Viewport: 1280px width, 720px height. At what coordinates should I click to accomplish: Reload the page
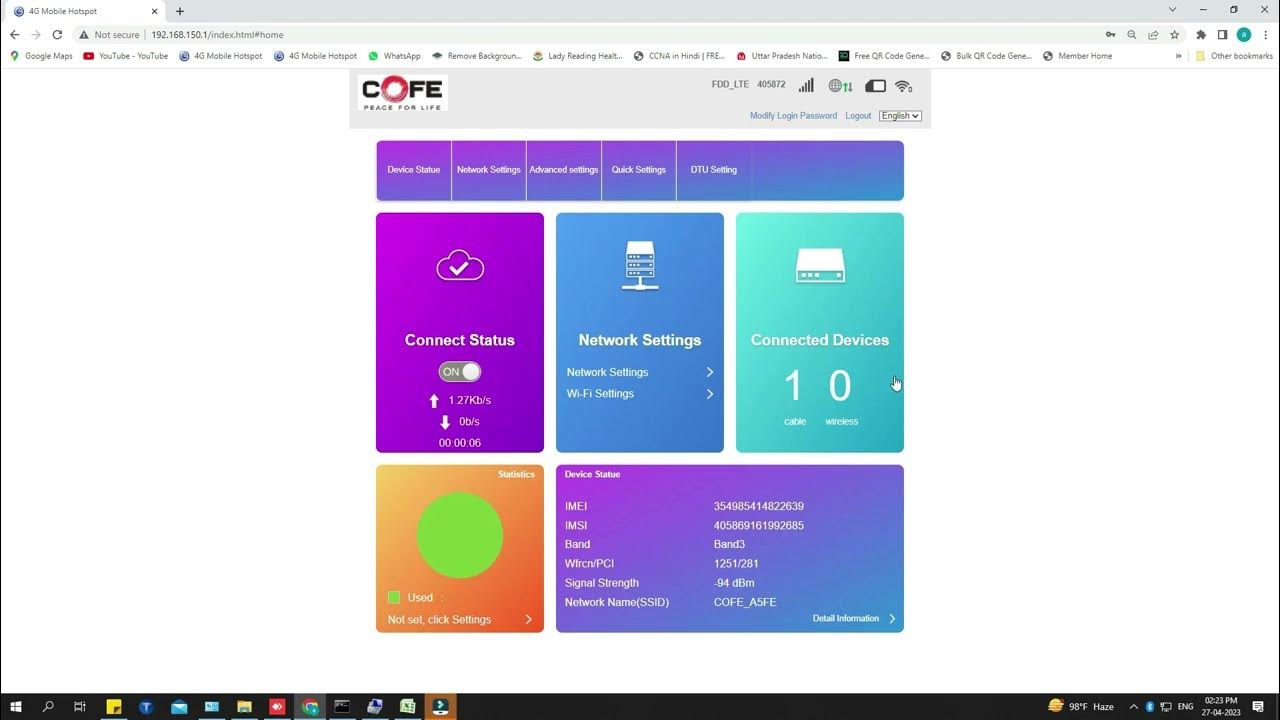point(59,34)
